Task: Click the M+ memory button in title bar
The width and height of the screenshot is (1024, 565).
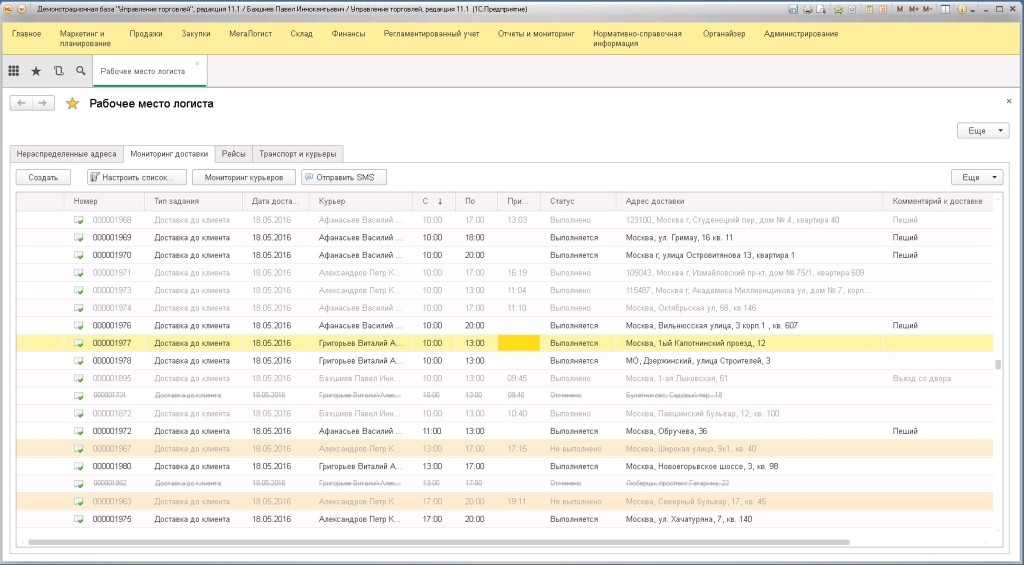Action: tap(914, 9)
